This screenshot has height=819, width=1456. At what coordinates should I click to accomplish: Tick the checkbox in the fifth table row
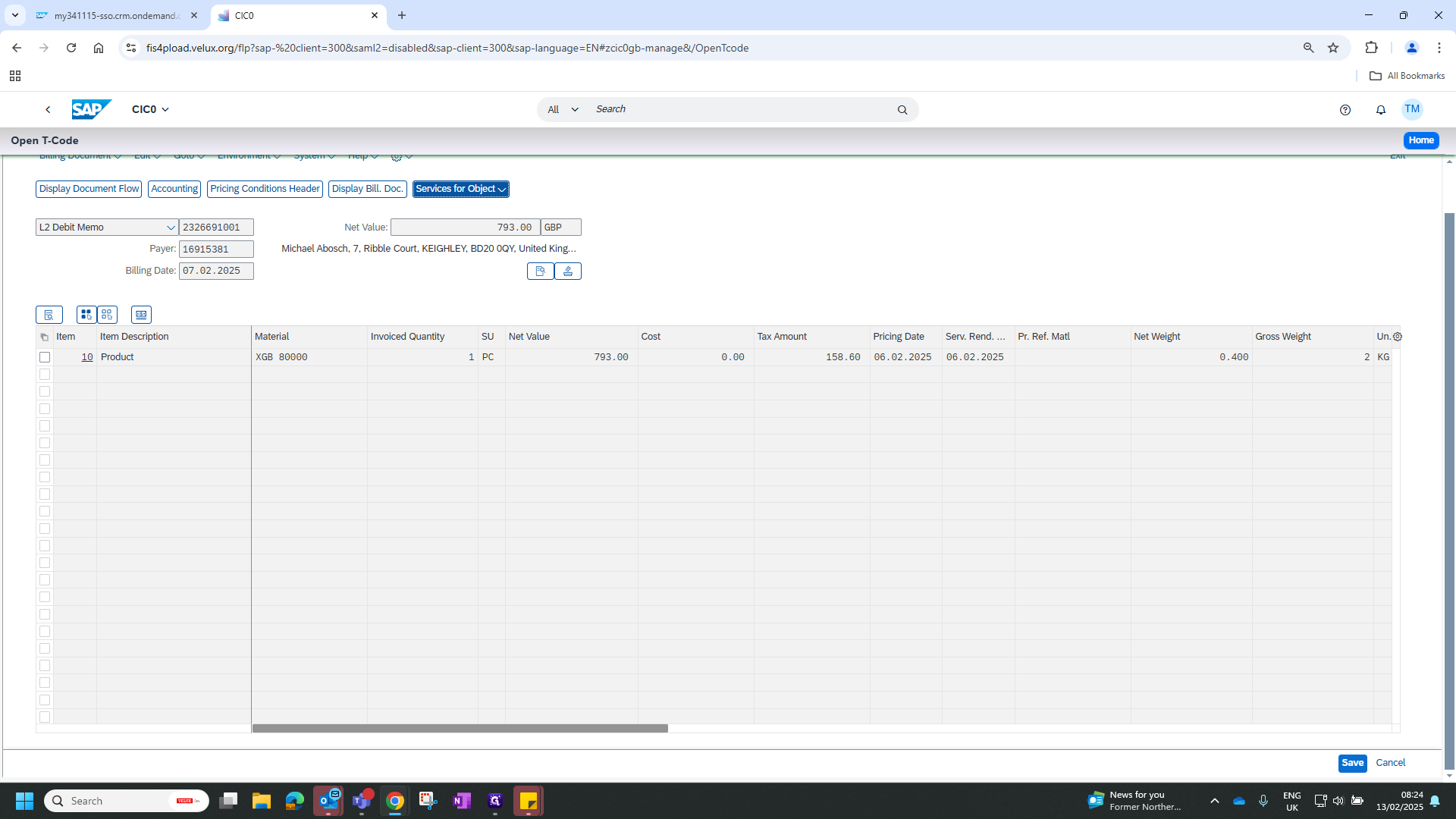pyautogui.click(x=45, y=426)
